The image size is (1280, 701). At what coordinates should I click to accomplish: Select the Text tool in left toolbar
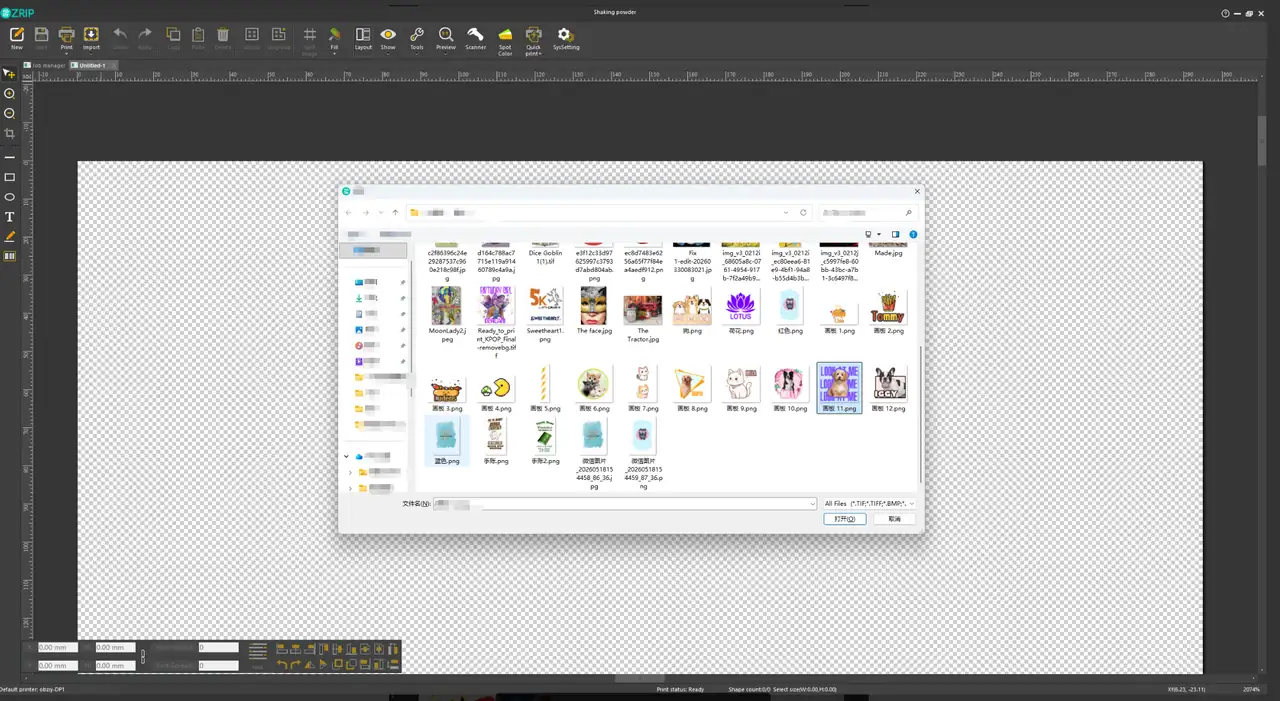[10, 217]
